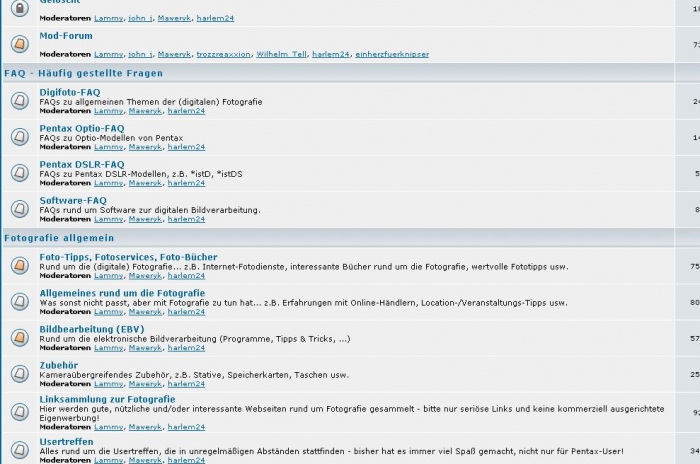Click the Zubehör forum status icon
Image resolution: width=700 pixels, height=464 pixels.
pos(20,373)
